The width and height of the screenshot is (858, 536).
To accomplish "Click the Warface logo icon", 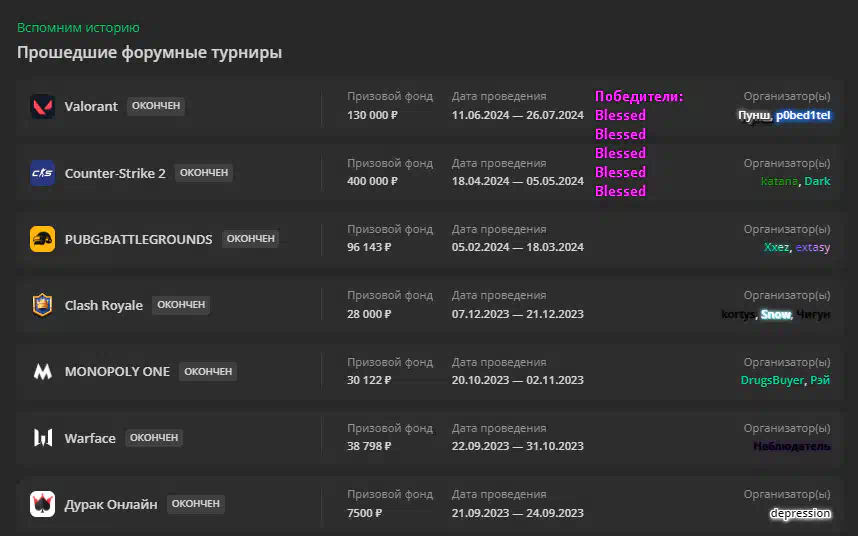I will coord(42,438).
